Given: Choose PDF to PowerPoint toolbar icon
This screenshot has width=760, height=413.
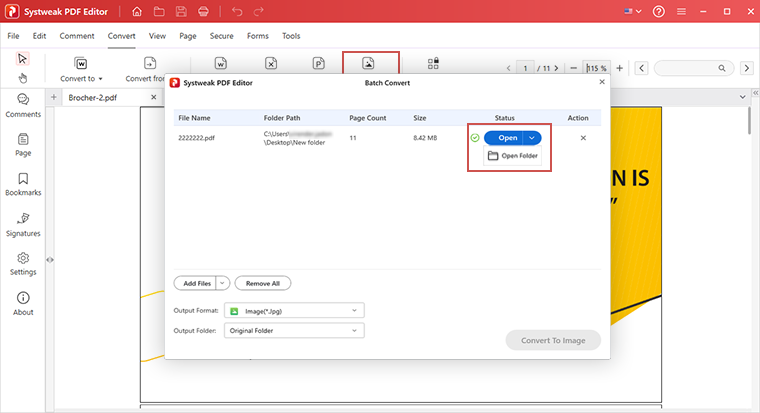Looking at the screenshot, I should [x=318, y=64].
